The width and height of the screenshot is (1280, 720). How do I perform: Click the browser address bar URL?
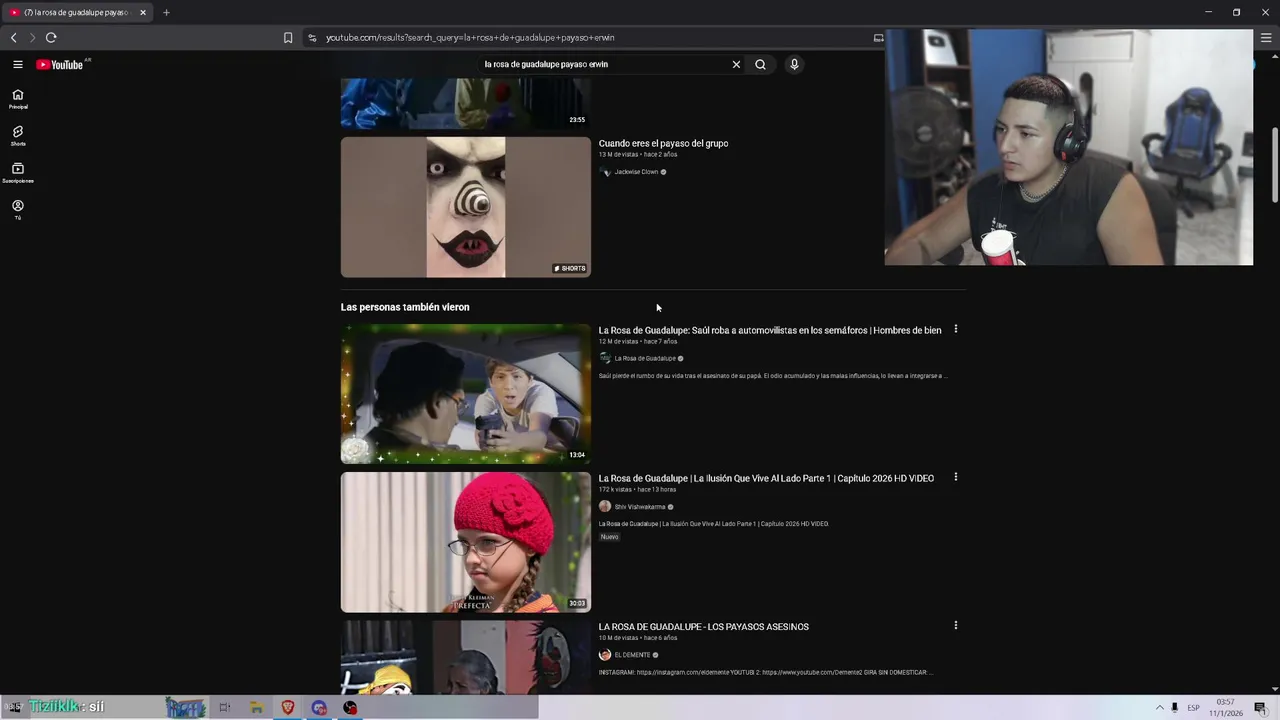[470, 38]
